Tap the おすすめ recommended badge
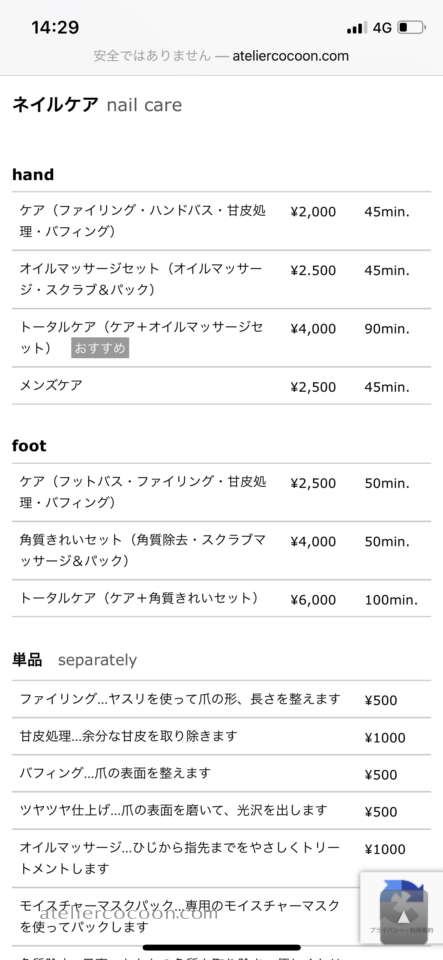The width and height of the screenshot is (443, 960). click(100, 348)
